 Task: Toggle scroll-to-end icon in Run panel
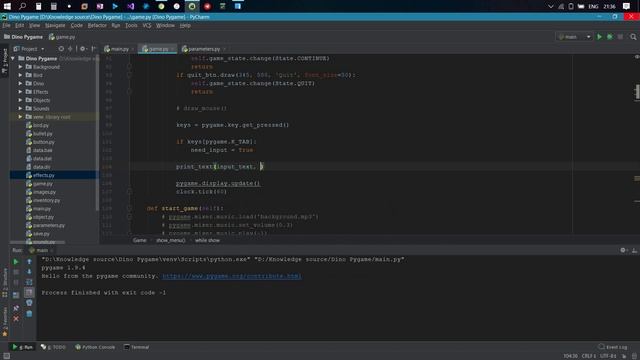(x=29, y=292)
